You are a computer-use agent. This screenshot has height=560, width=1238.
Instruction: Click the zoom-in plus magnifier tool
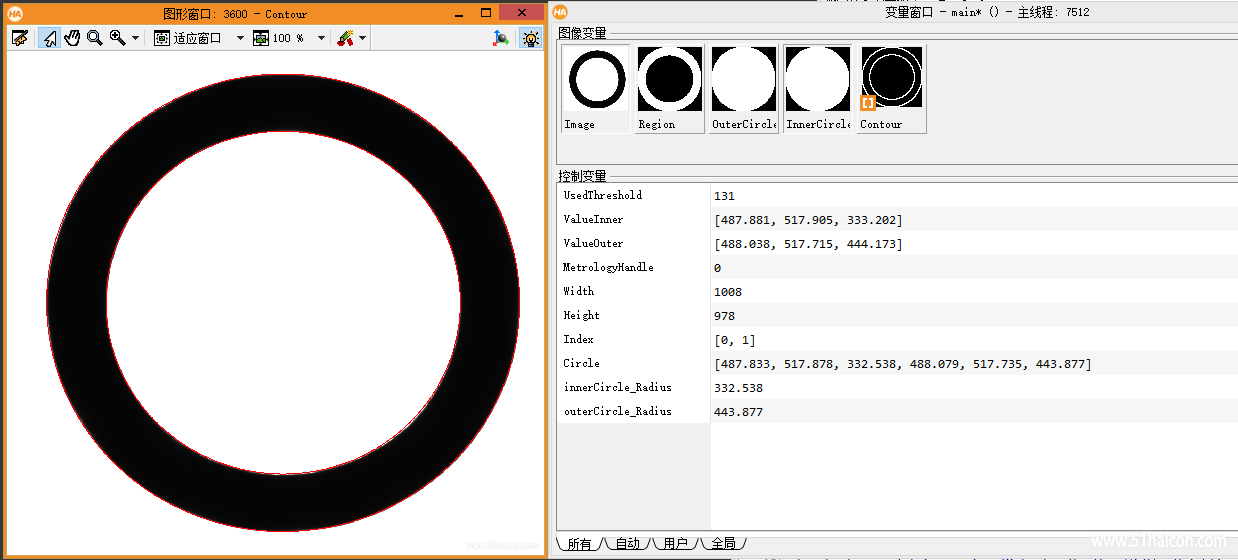click(118, 38)
